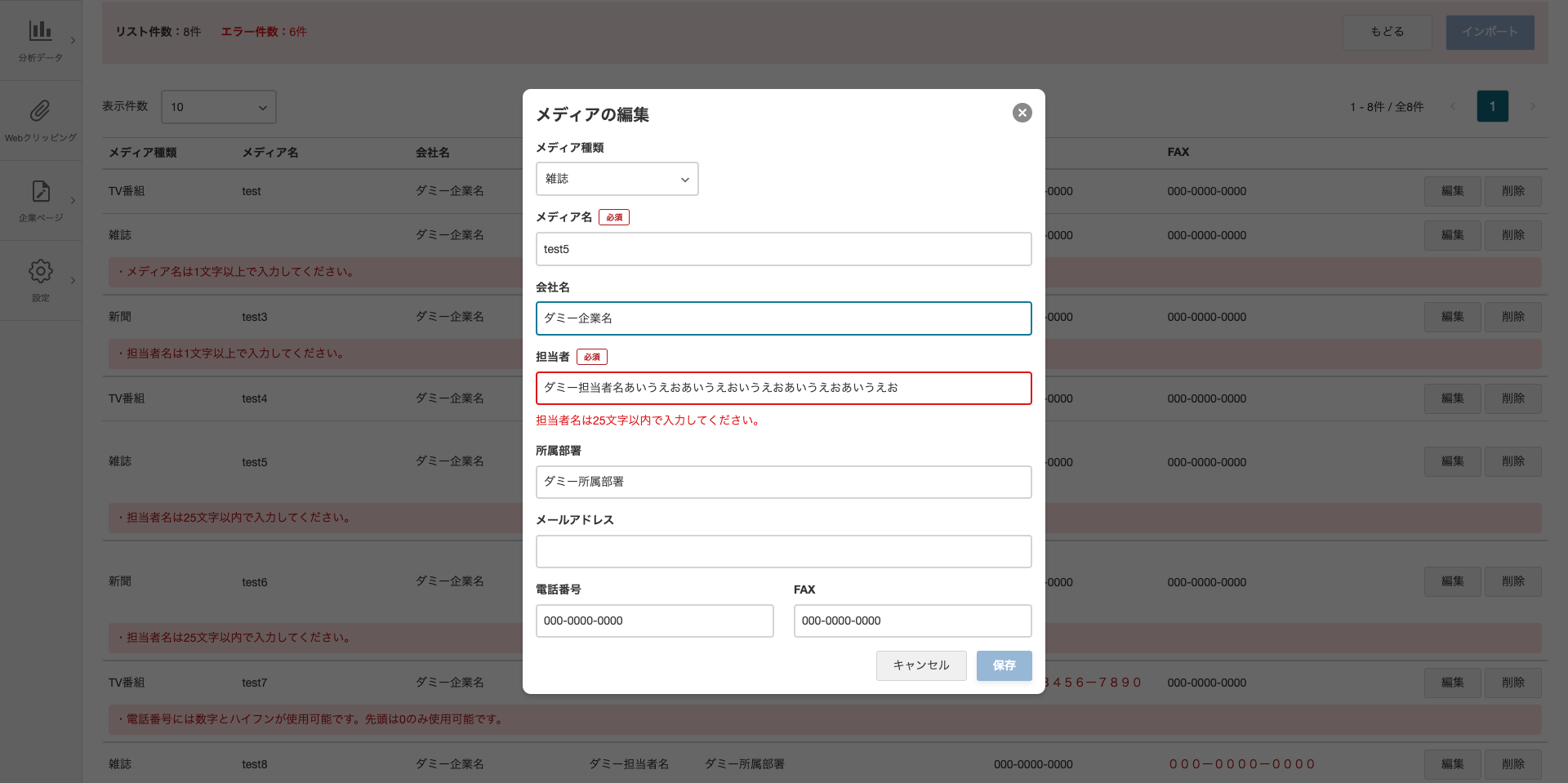Click the エラー件数：6件 text
Screen dimensions: 1568x783
264,32
